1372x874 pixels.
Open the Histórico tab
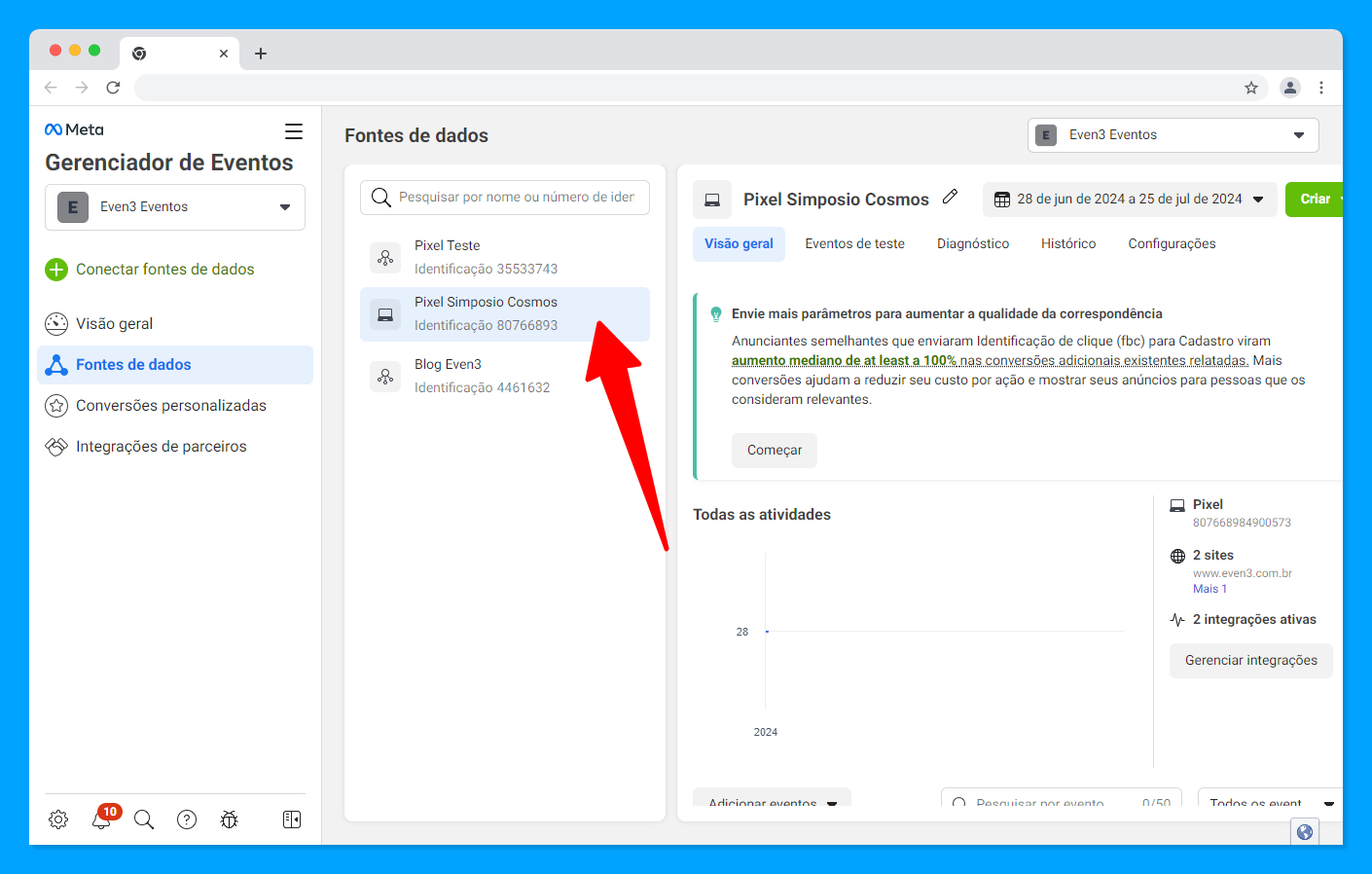tap(1068, 244)
